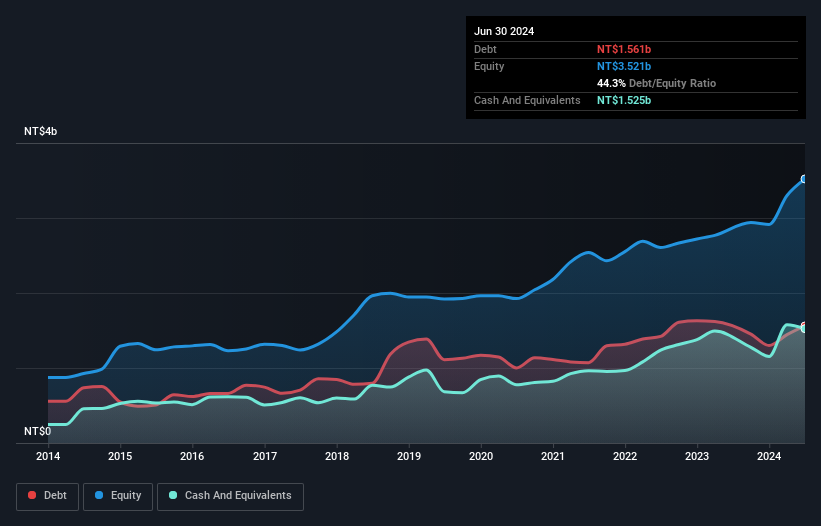The height and width of the screenshot is (526, 821).
Task: Select the 2021 x-axis label
Action: tap(553, 456)
